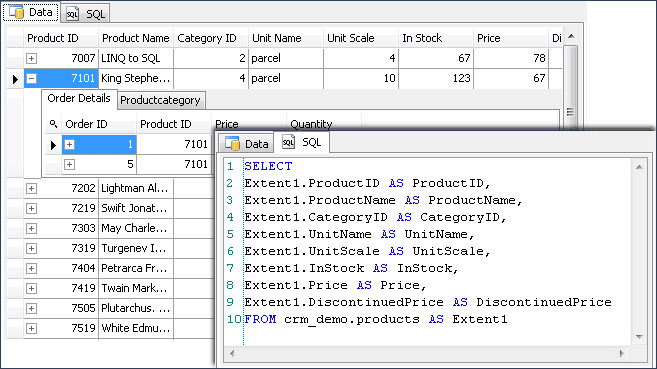Select product name cell 'Twain Mark...'
657x369 pixels.
point(136,289)
